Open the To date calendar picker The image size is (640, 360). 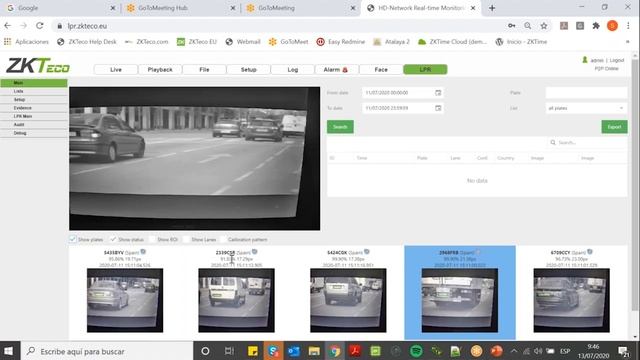pos(438,108)
